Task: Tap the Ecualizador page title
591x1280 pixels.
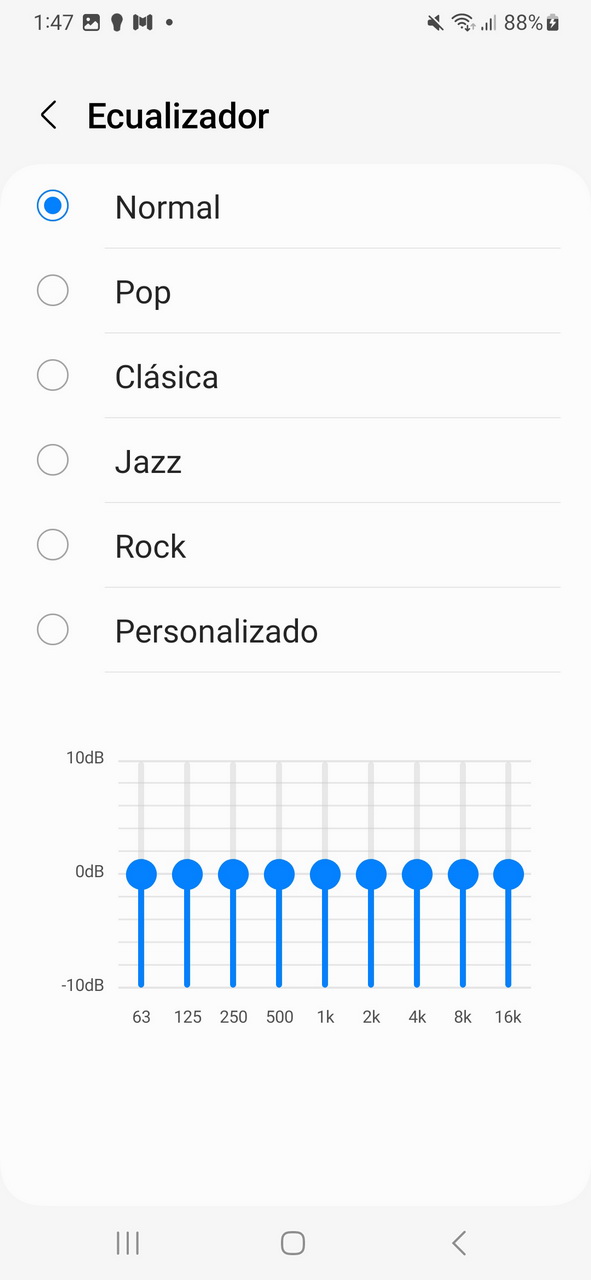Action: click(x=178, y=116)
